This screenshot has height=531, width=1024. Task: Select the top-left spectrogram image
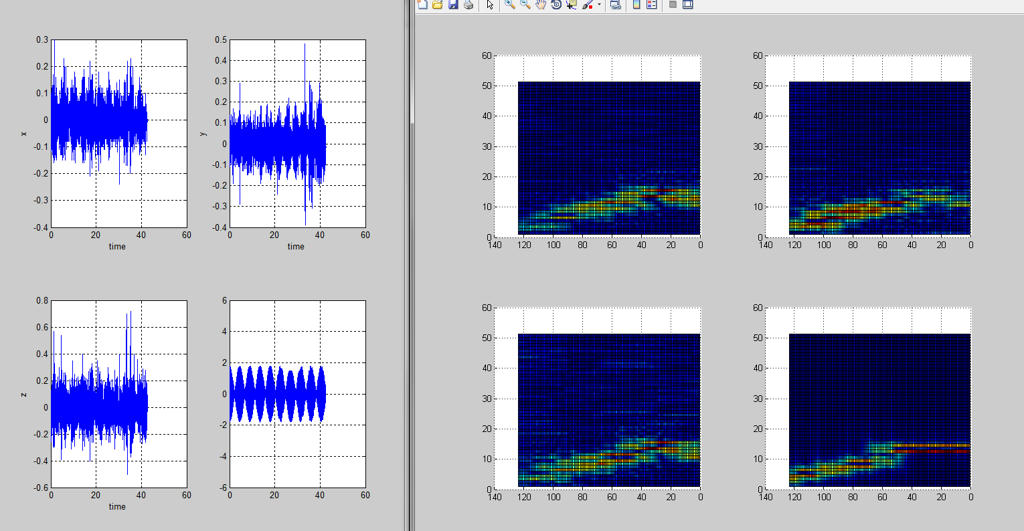point(609,157)
